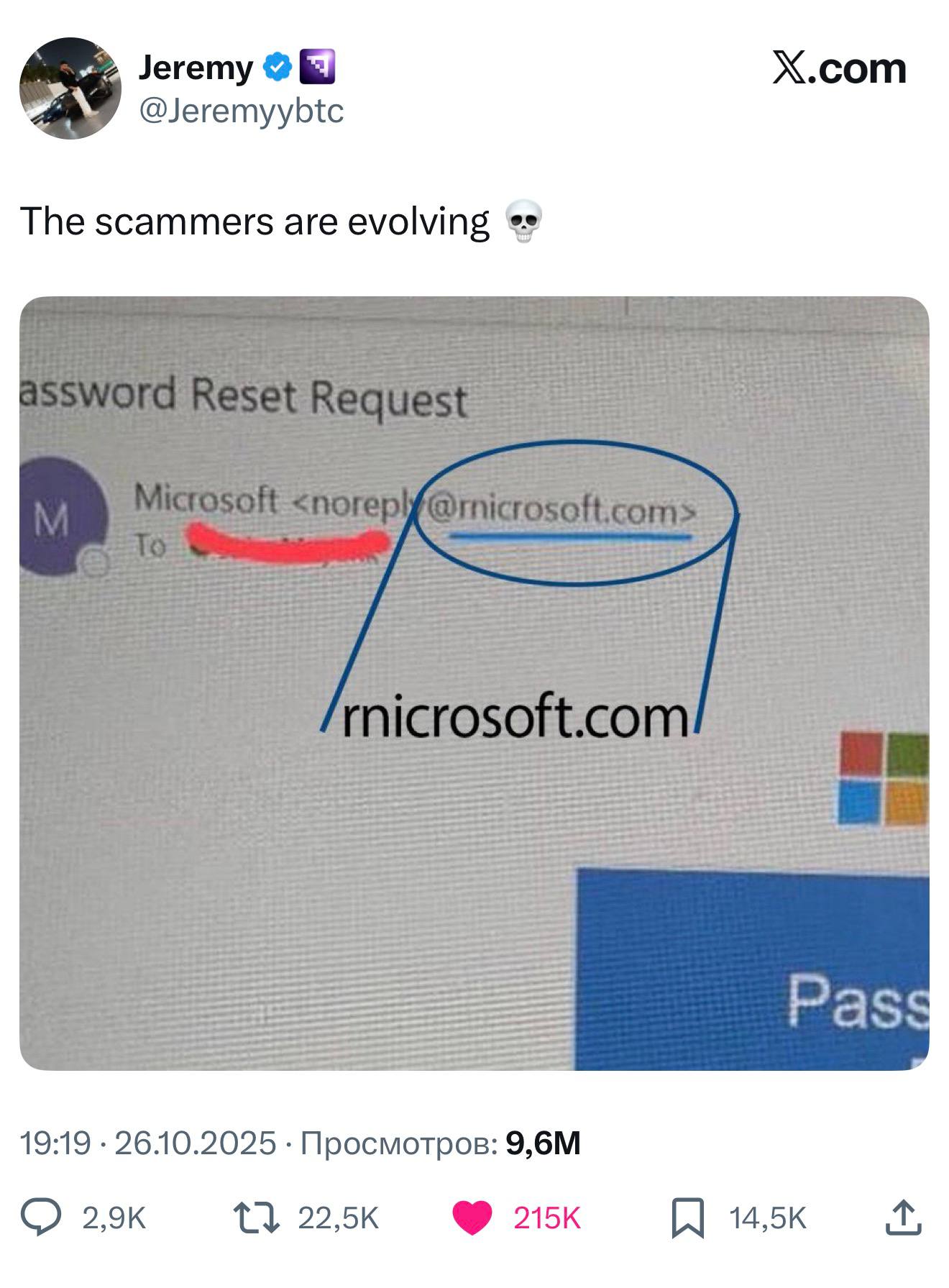The height and width of the screenshot is (1288, 949).
Task: Click the 22,5K reposts count
Action: 338,1218
